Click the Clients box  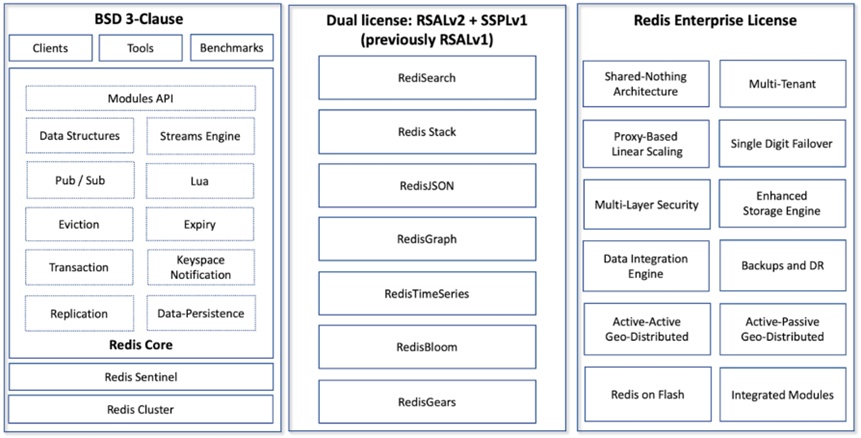(x=51, y=48)
